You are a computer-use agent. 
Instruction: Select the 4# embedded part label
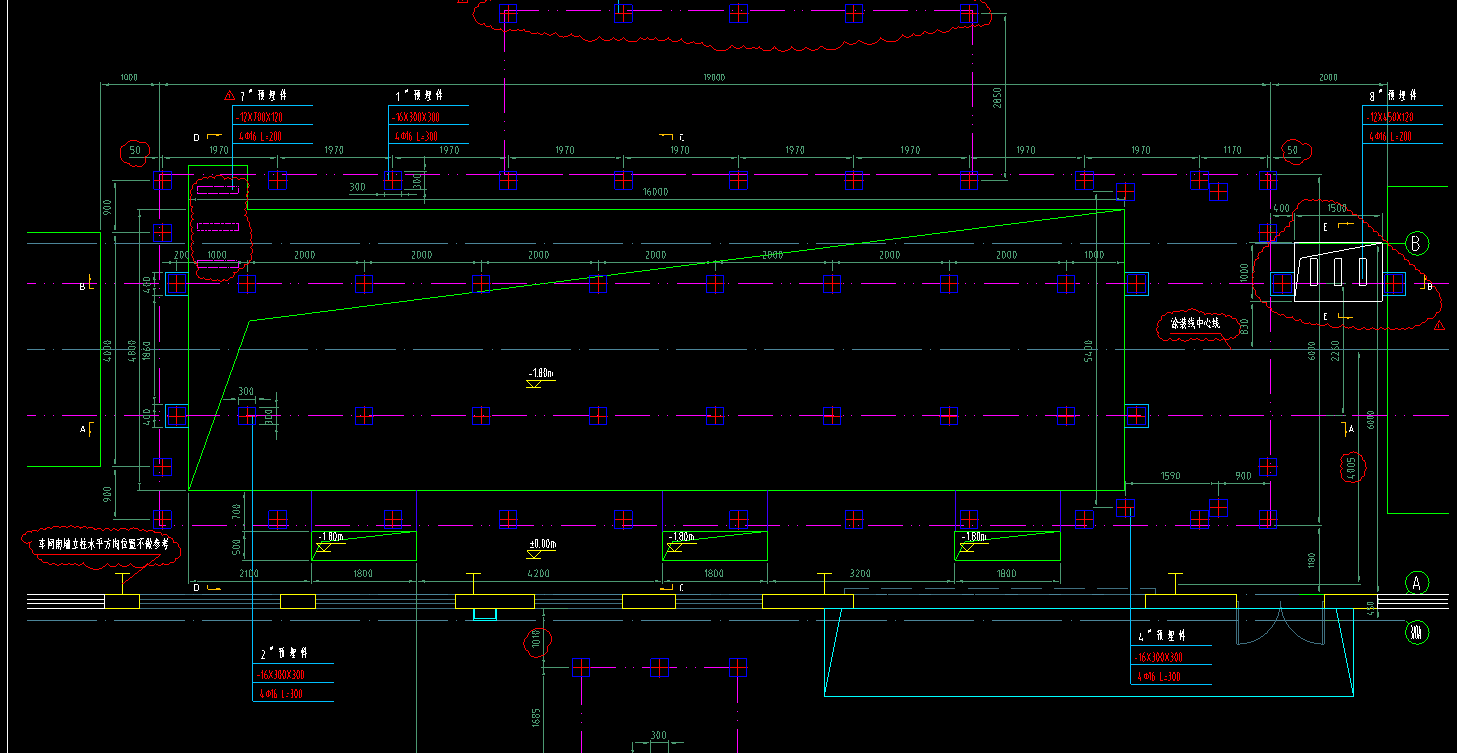pyautogui.click(x=1161, y=636)
